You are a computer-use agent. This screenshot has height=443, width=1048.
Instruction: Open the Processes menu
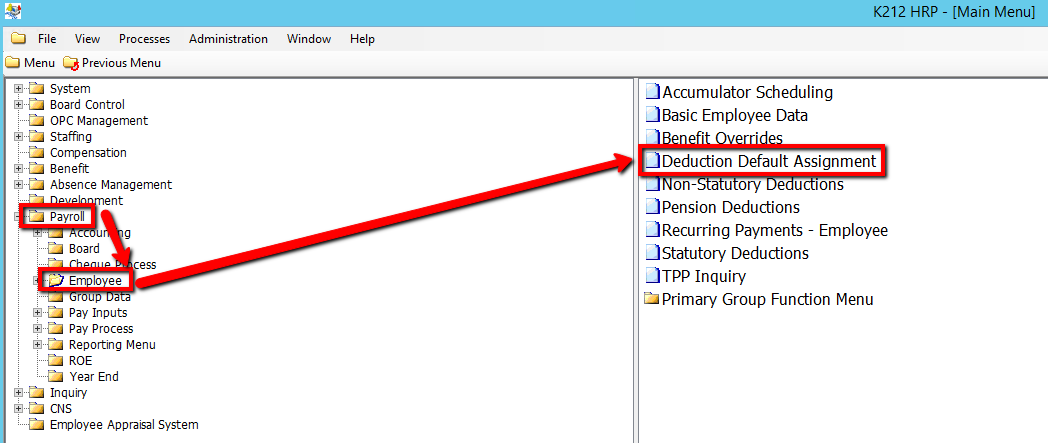point(144,39)
